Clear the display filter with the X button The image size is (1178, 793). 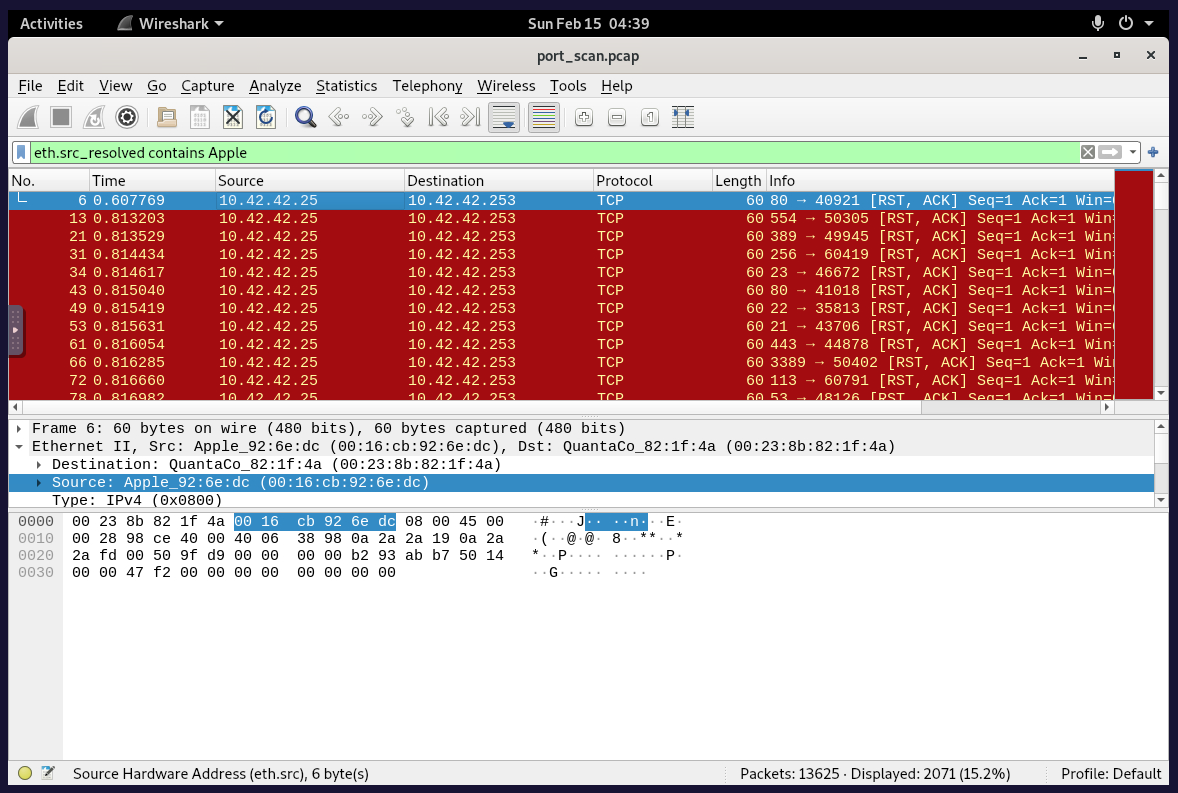click(x=1087, y=153)
